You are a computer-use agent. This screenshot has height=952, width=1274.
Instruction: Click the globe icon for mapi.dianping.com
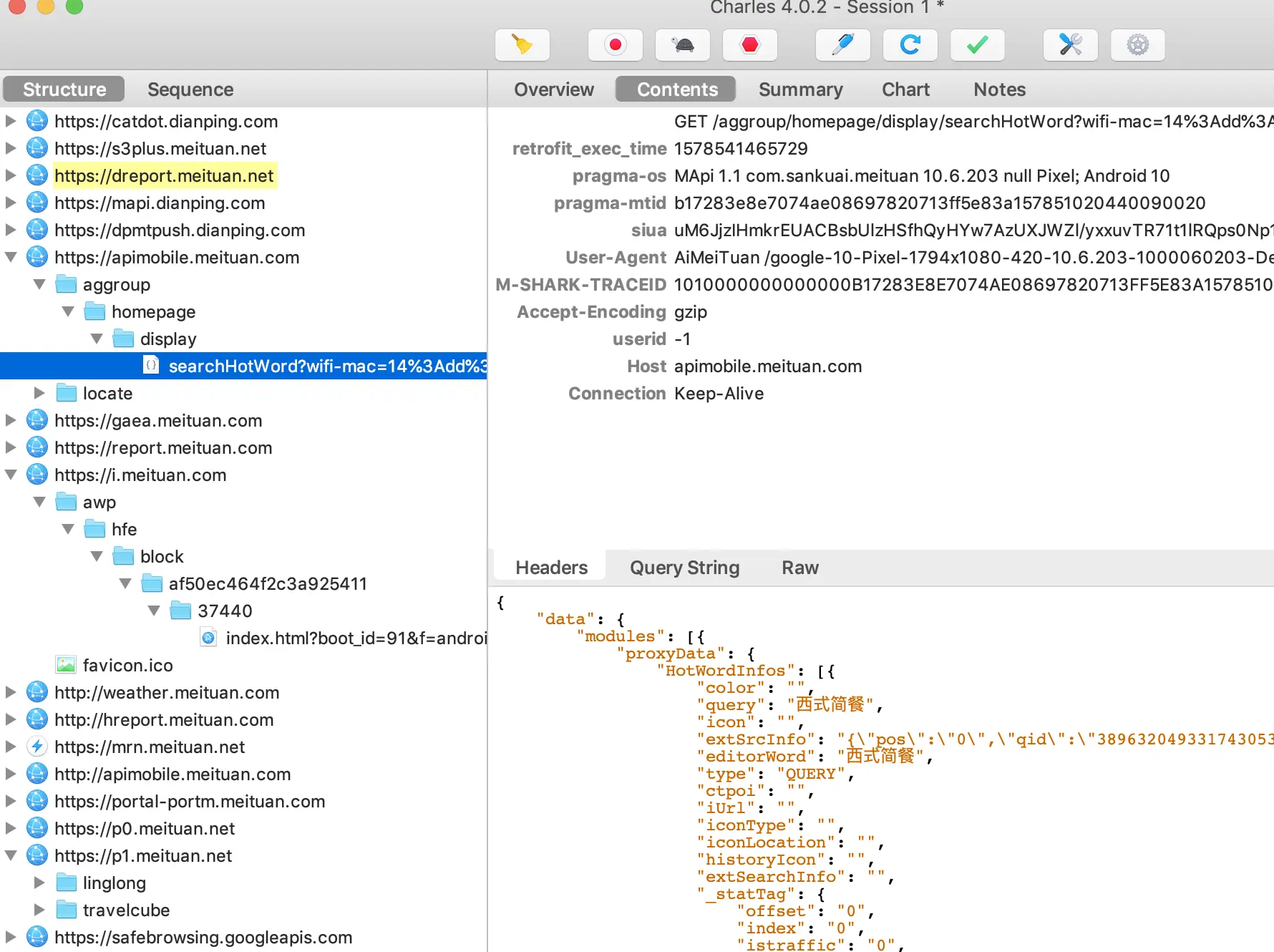click(37, 203)
